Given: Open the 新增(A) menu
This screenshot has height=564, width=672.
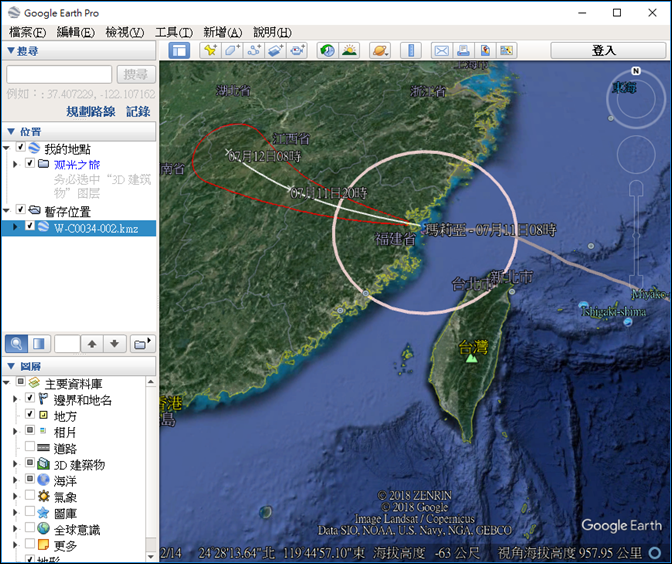Looking at the screenshot, I should [222, 32].
